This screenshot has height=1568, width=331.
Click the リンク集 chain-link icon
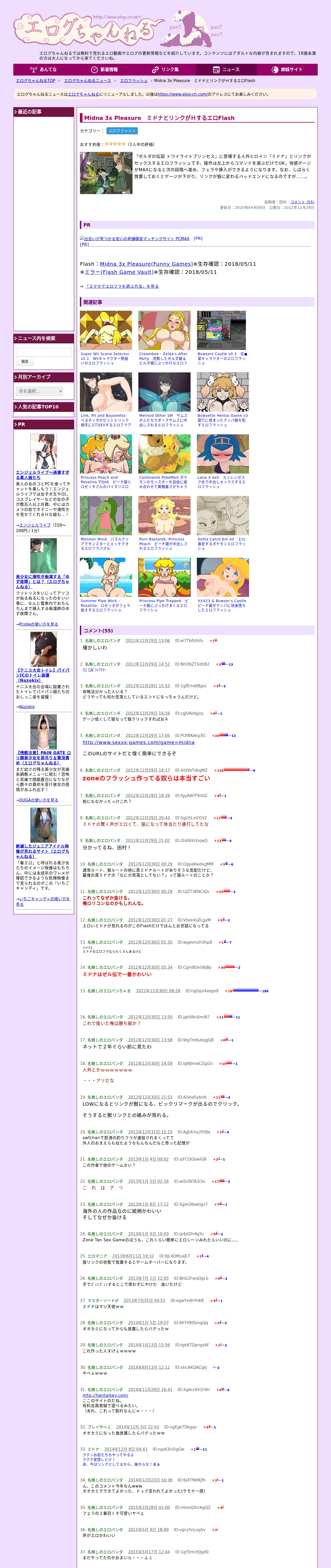pos(155,70)
